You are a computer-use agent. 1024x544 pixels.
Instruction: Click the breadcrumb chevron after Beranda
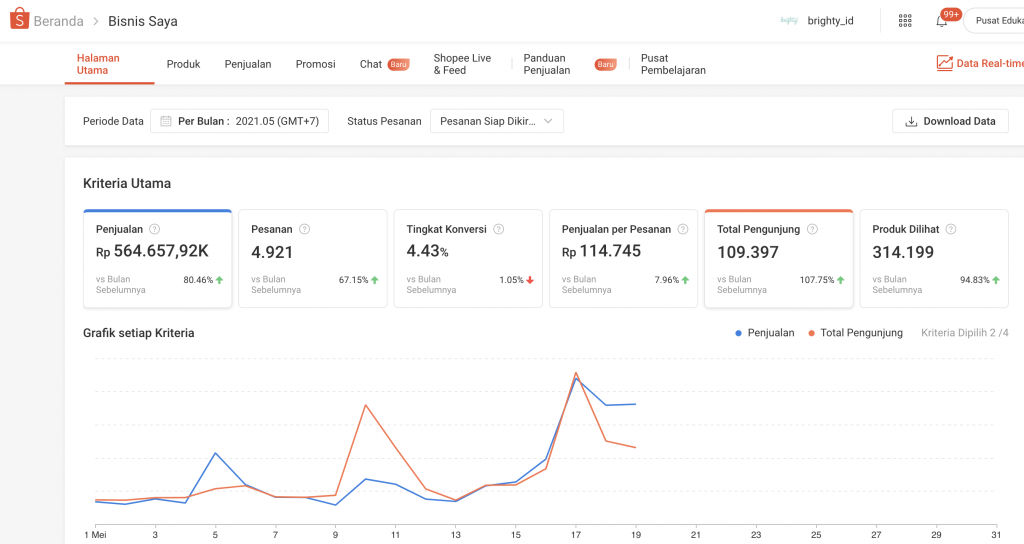[x=95, y=22]
